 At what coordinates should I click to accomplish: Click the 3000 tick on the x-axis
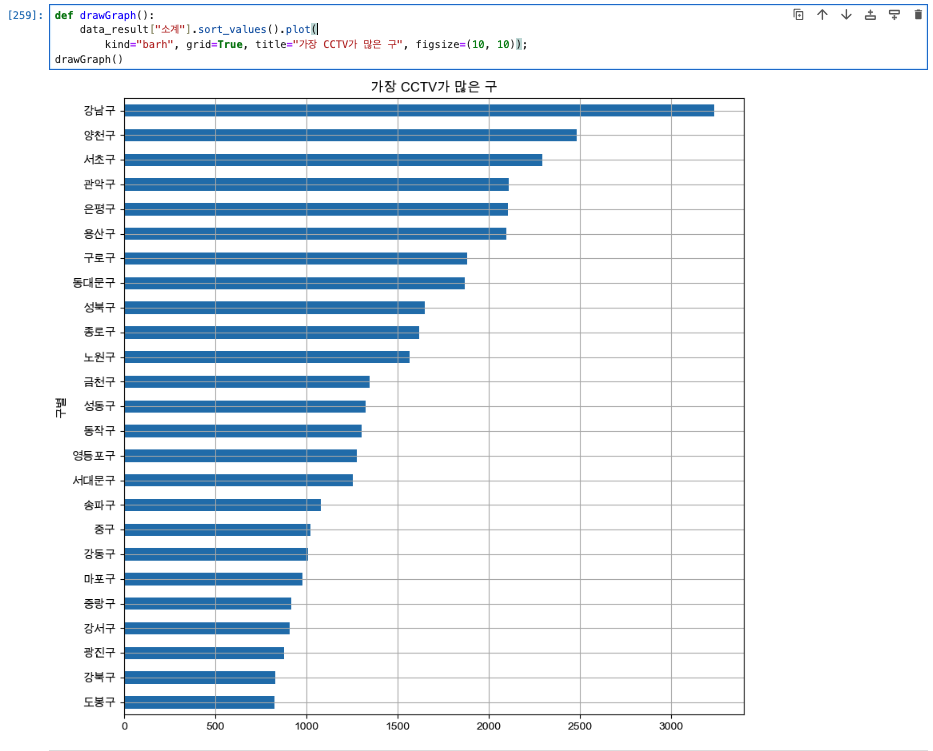pos(671,727)
